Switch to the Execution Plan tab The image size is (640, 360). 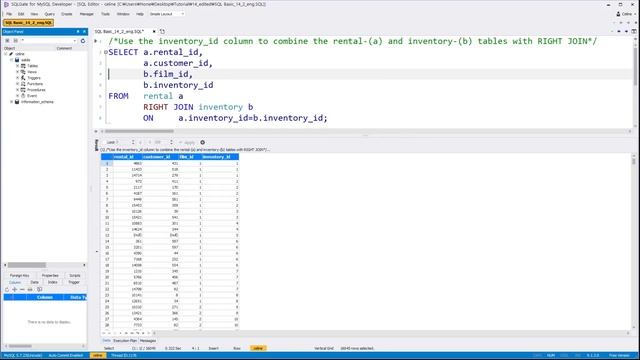(x=125, y=340)
